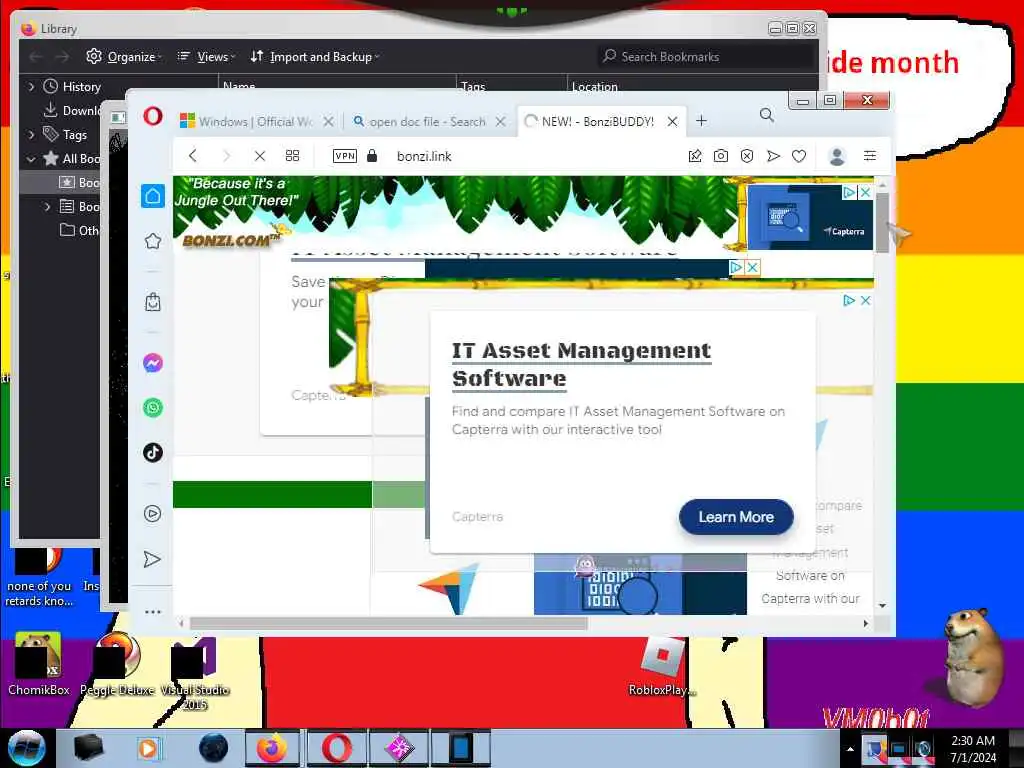Open the Opera sidebar flow arrow icon
The height and width of the screenshot is (768, 1024).
[152, 559]
